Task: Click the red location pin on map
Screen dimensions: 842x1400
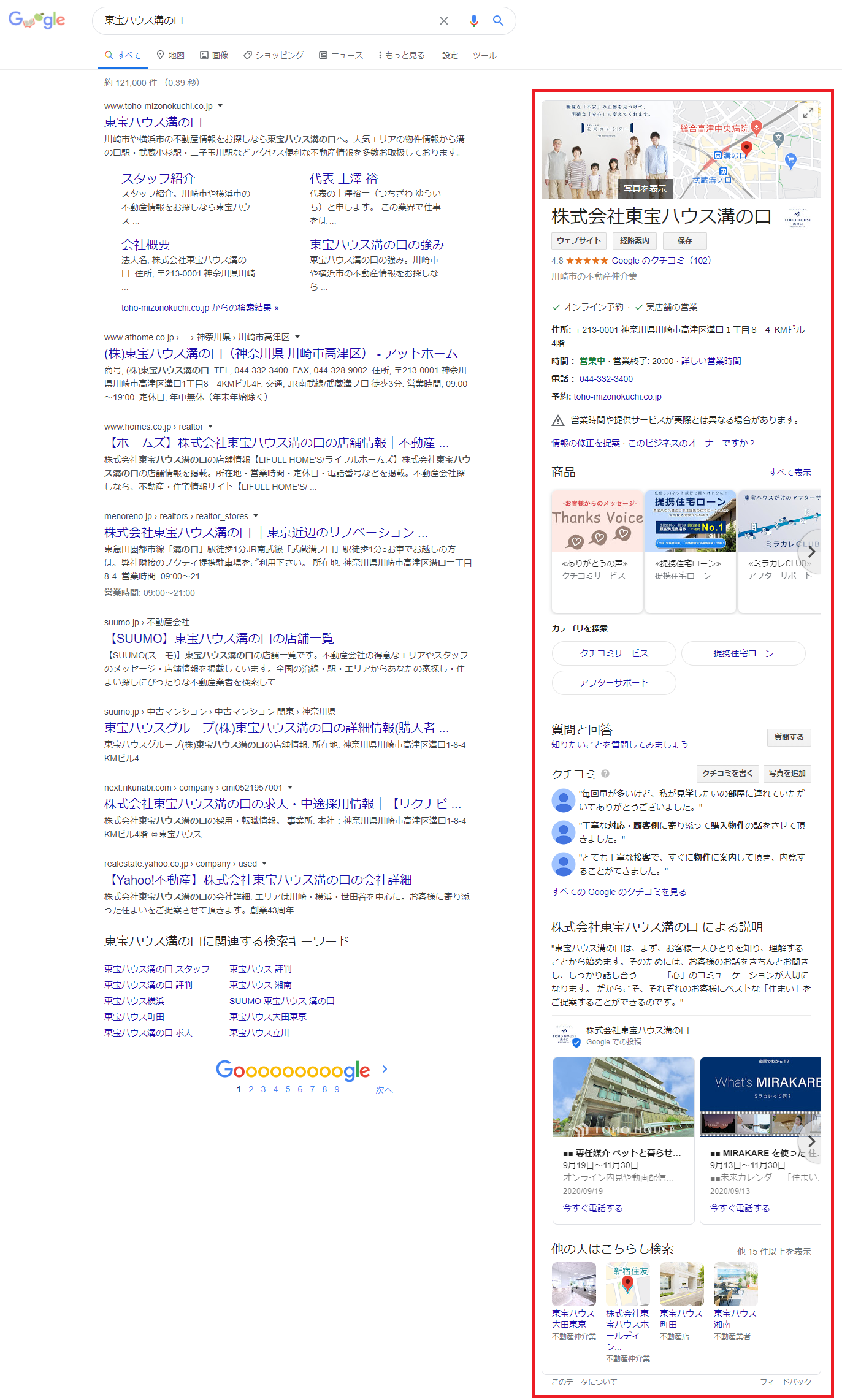Action: click(746, 148)
